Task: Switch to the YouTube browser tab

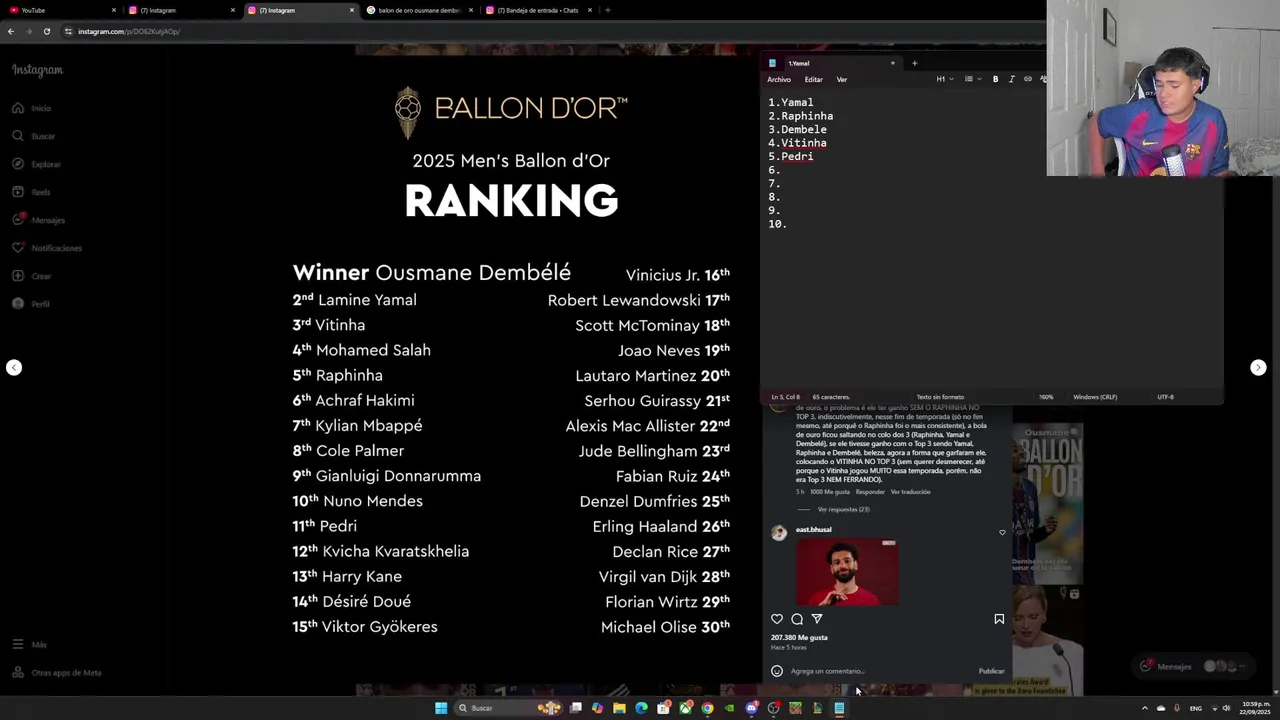Action: click(60, 10)
